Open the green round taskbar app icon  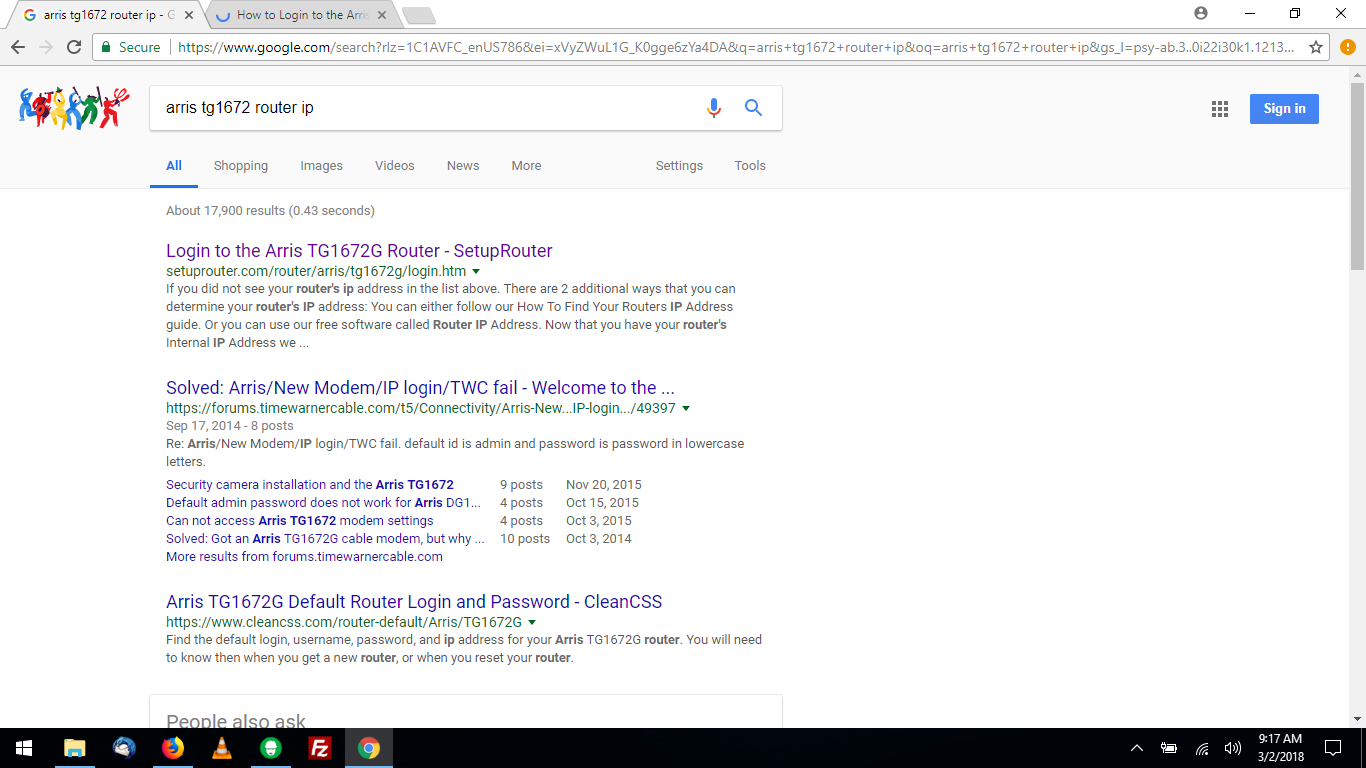[x=271, y=748]
